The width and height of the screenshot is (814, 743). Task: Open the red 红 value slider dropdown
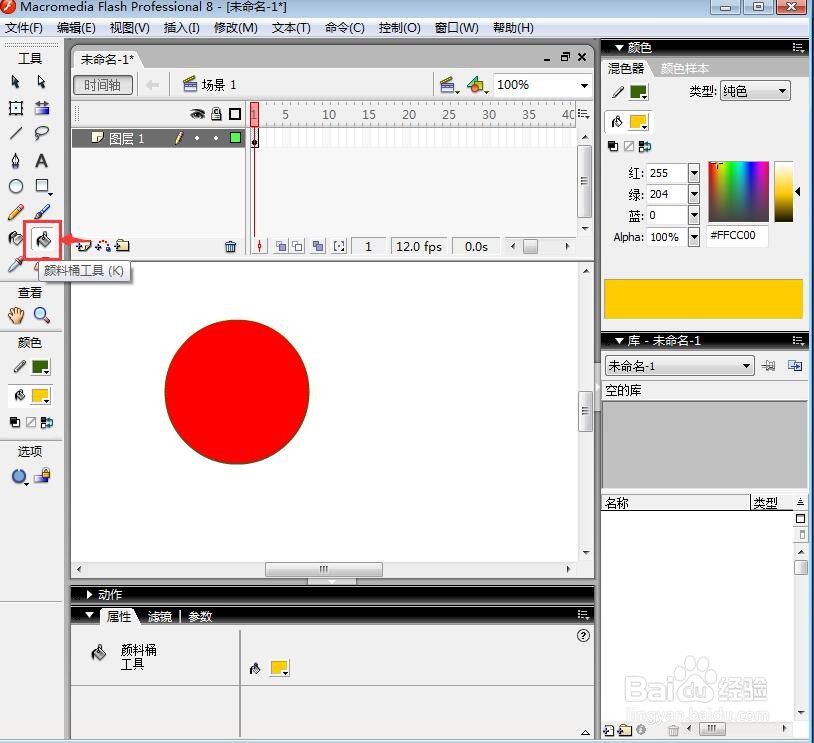pos(694,173)
